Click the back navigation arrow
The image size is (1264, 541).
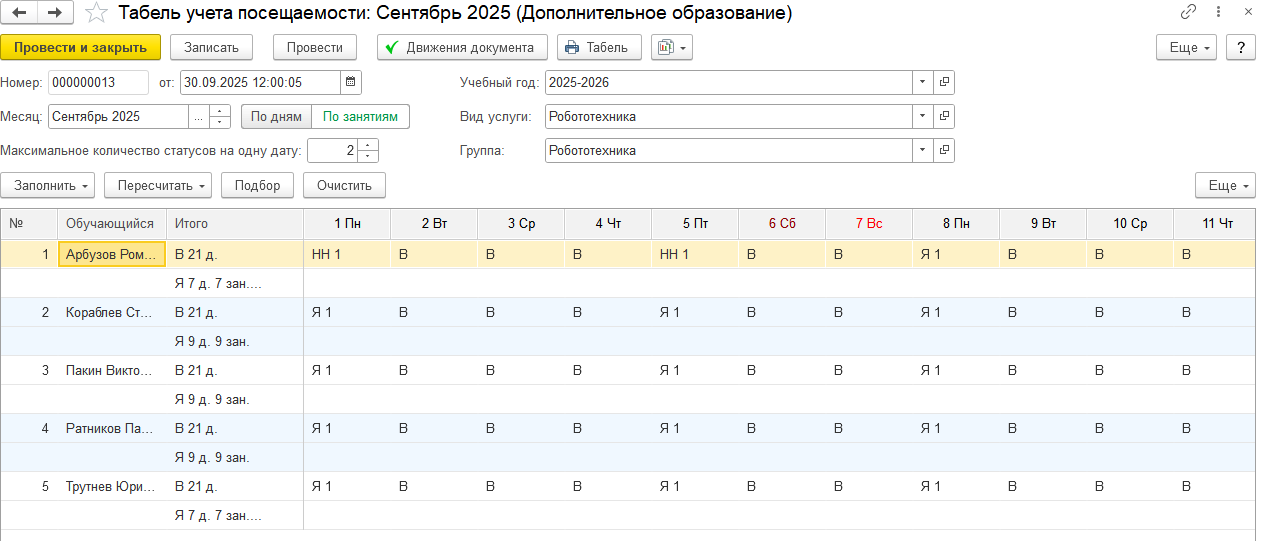pos(20,13)
